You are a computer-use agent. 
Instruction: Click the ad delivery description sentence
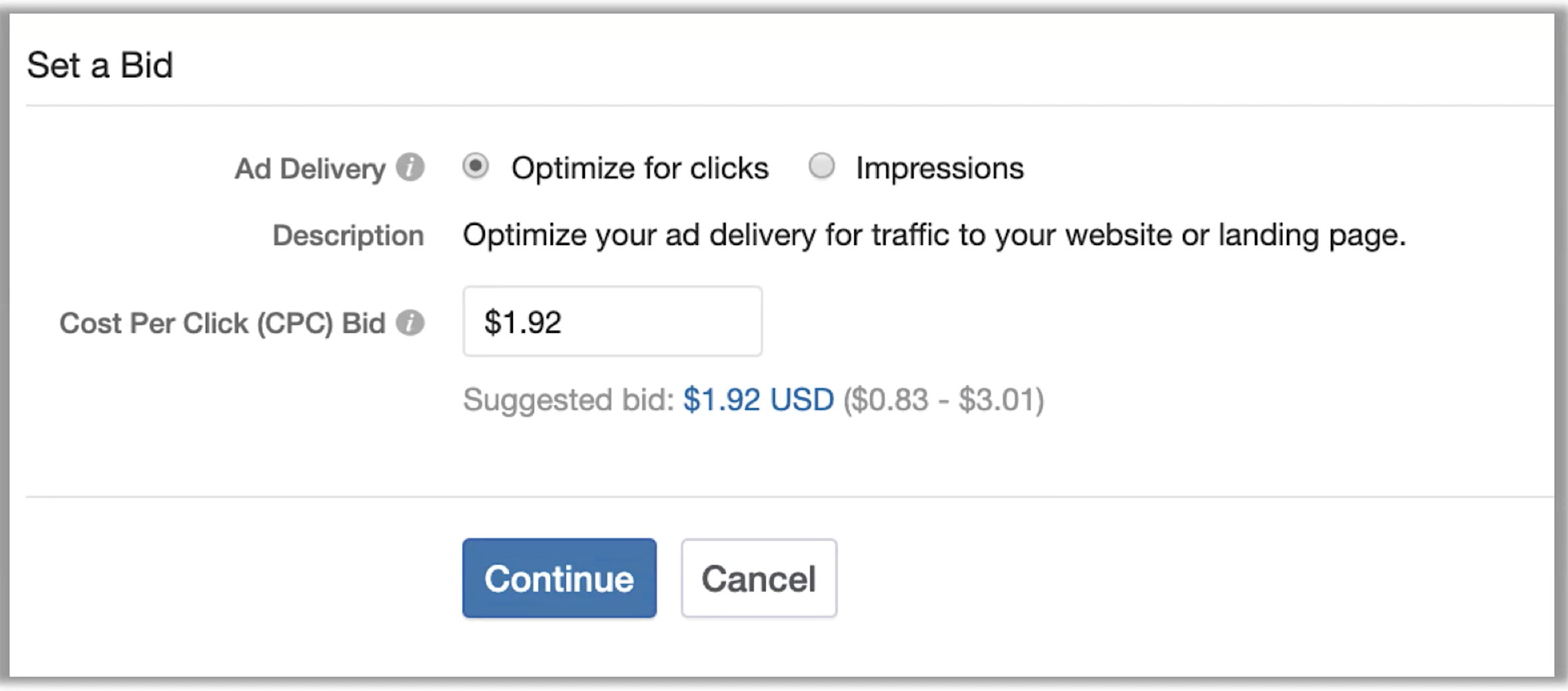935,235
